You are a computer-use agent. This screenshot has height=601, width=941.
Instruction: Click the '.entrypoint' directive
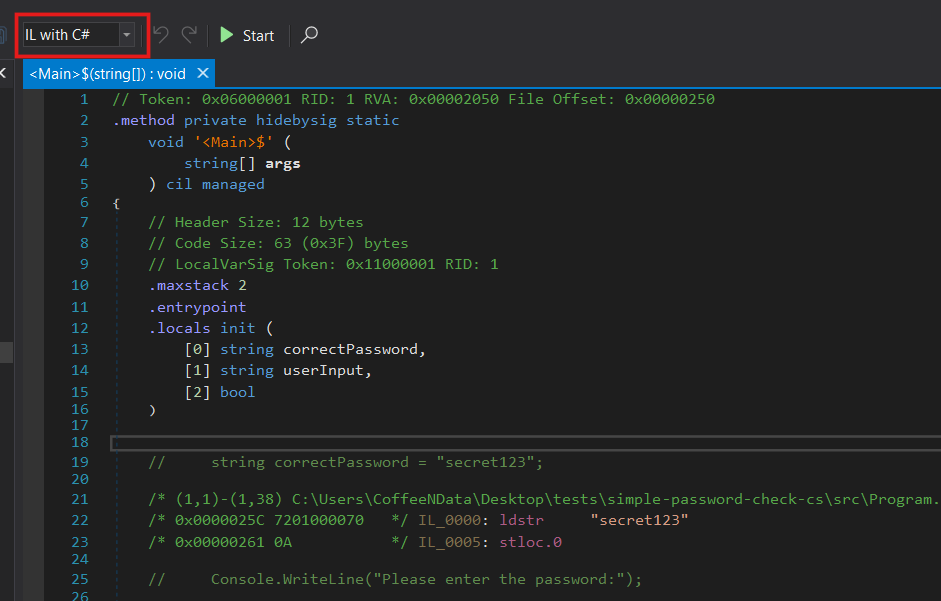click(197, 307)
